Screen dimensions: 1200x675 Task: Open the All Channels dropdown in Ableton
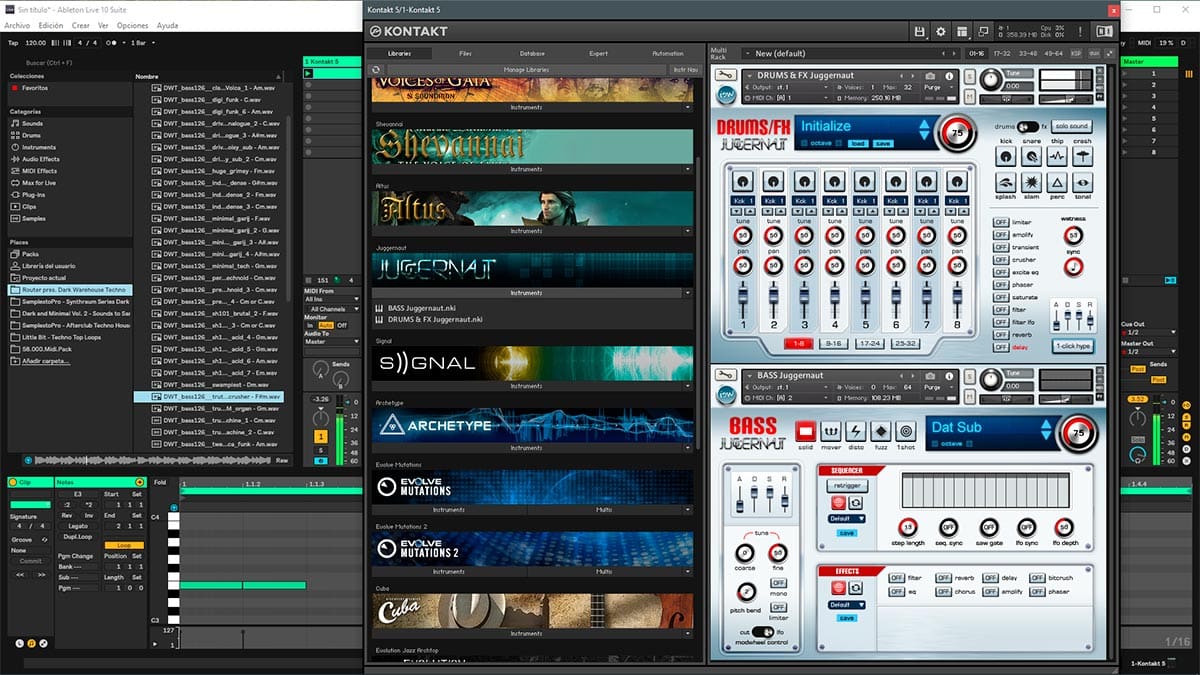pos(331,310)
